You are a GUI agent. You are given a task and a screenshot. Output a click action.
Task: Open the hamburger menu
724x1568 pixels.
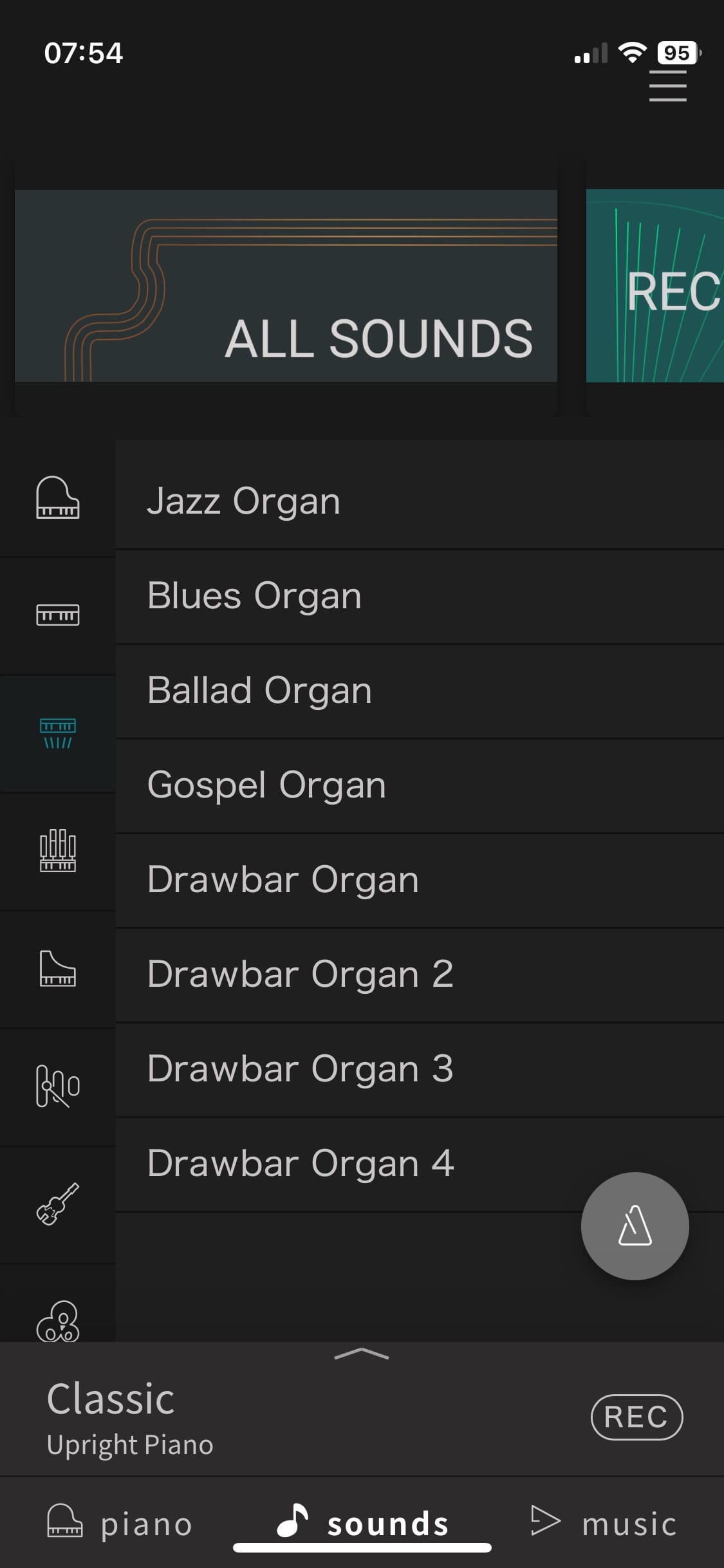(x=667, y=86)
